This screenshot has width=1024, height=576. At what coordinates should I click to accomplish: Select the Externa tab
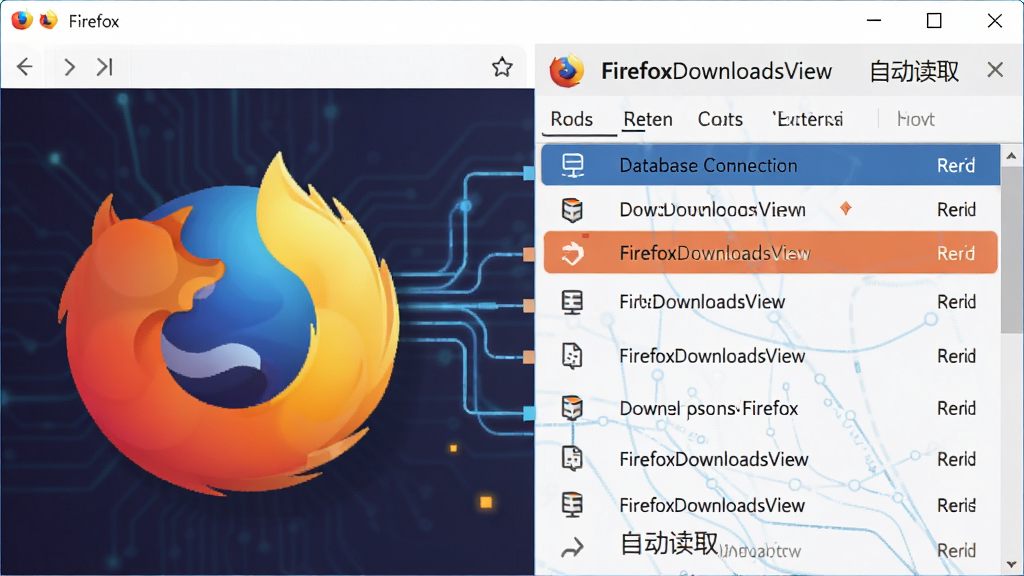pos(808,119)
